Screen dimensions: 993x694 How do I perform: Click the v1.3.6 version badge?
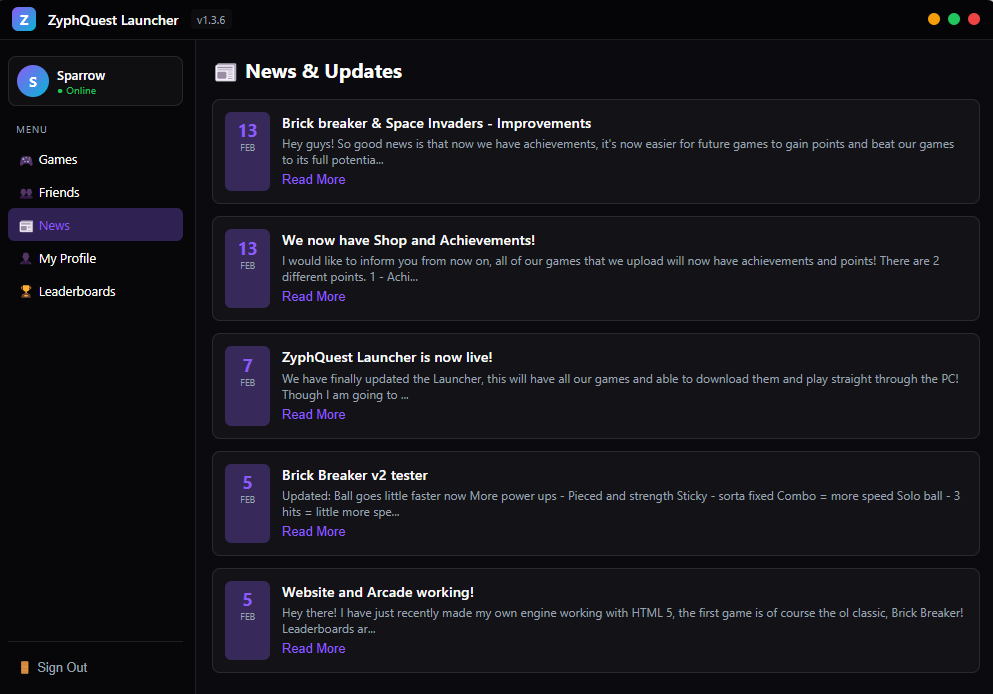pyautogui.click(x=210, y=19)
